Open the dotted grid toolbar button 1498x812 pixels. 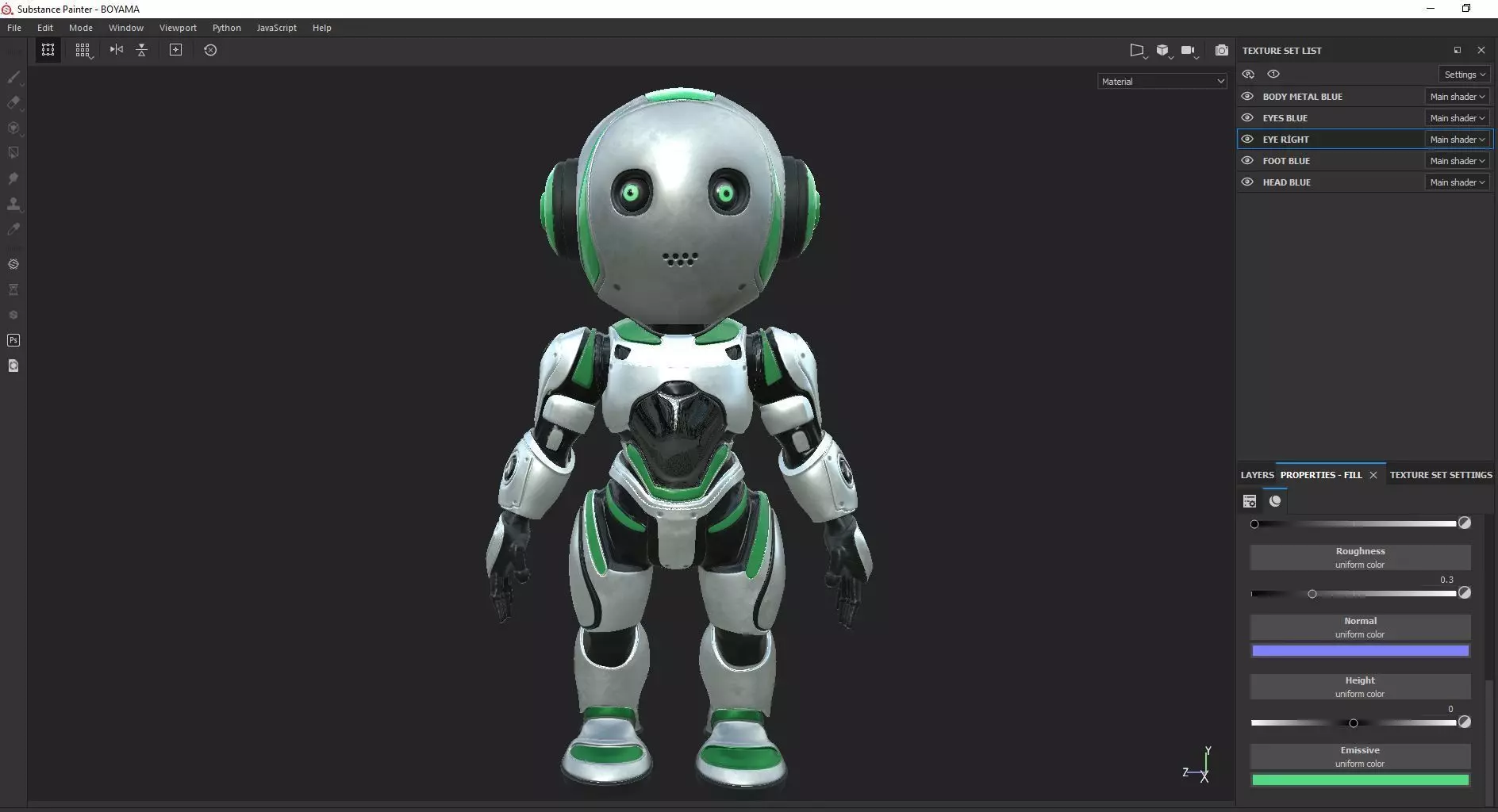tap(83, 50)
